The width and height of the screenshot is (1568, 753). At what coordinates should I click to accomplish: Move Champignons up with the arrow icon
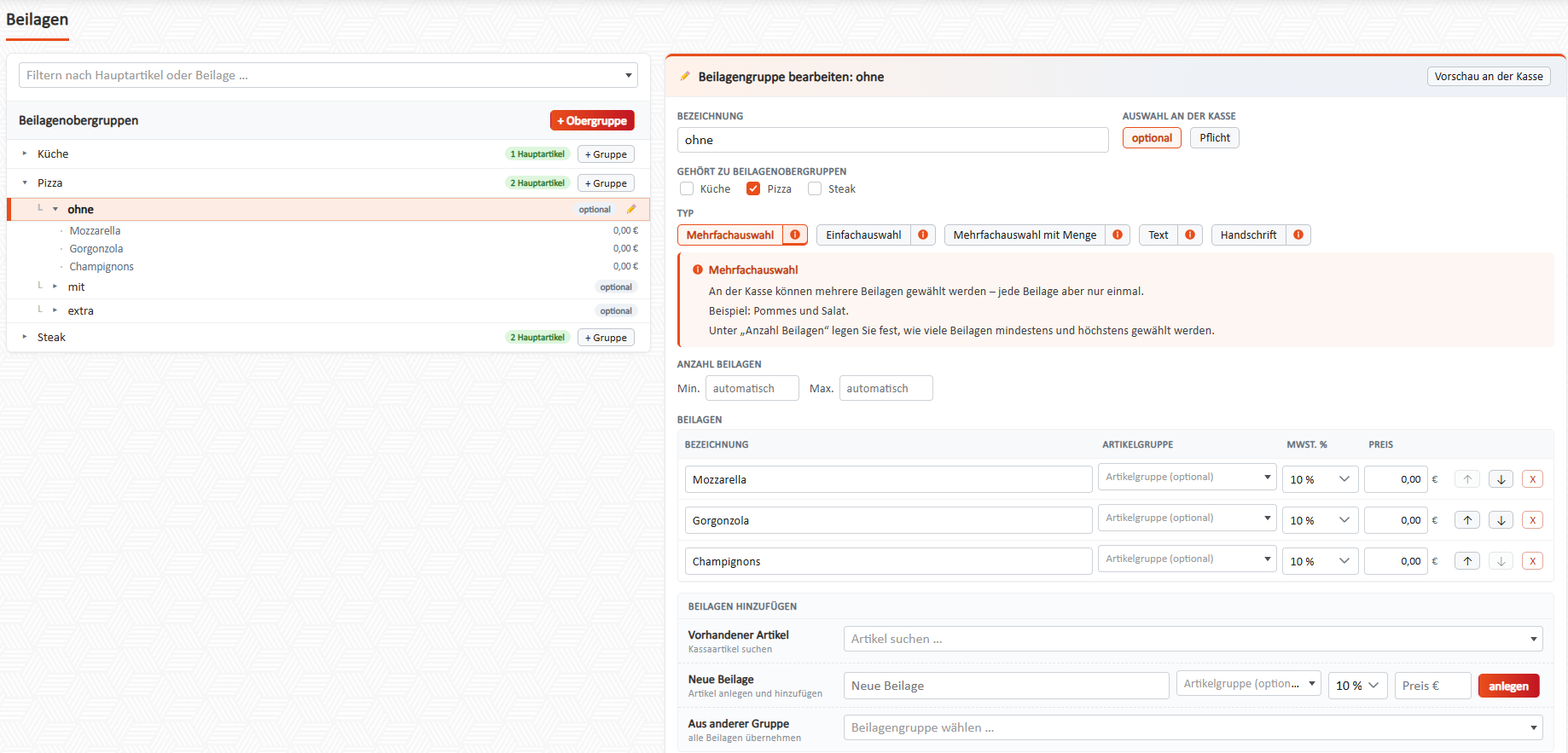(x=1467, y=561)
